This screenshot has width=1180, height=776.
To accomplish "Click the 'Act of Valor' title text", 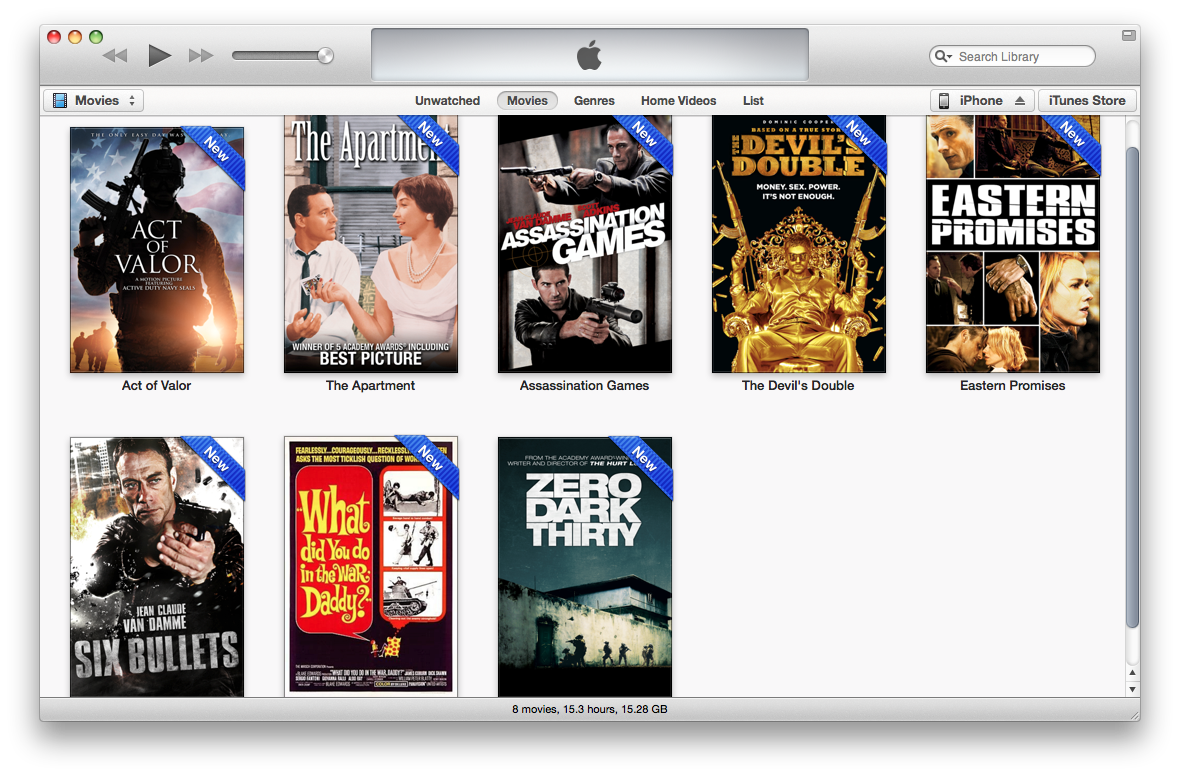I will click(x=157, y=385).
